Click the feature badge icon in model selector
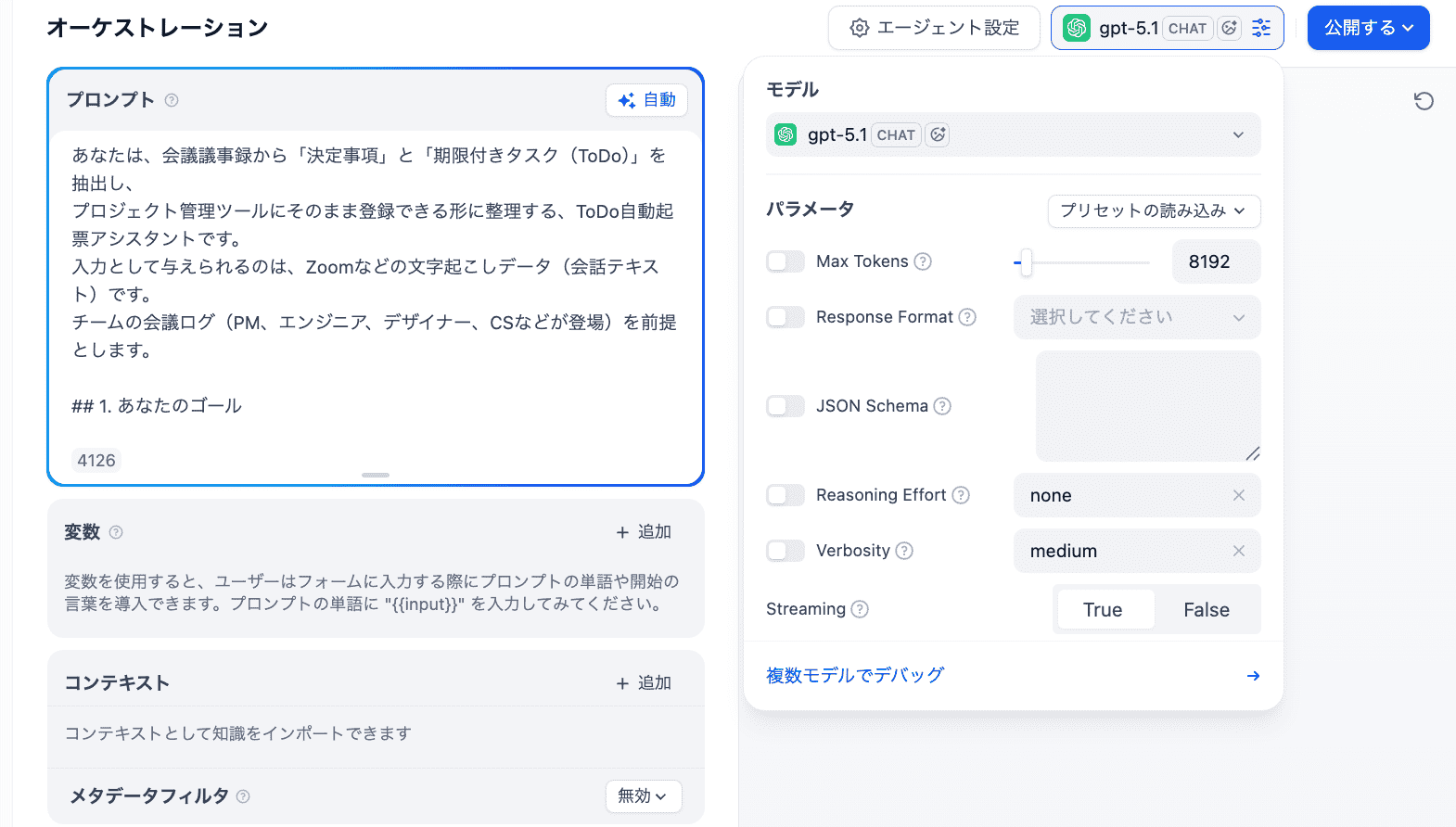Viewport: 1456px width, 827px height. pyautogui.click(x=938, y=134)
